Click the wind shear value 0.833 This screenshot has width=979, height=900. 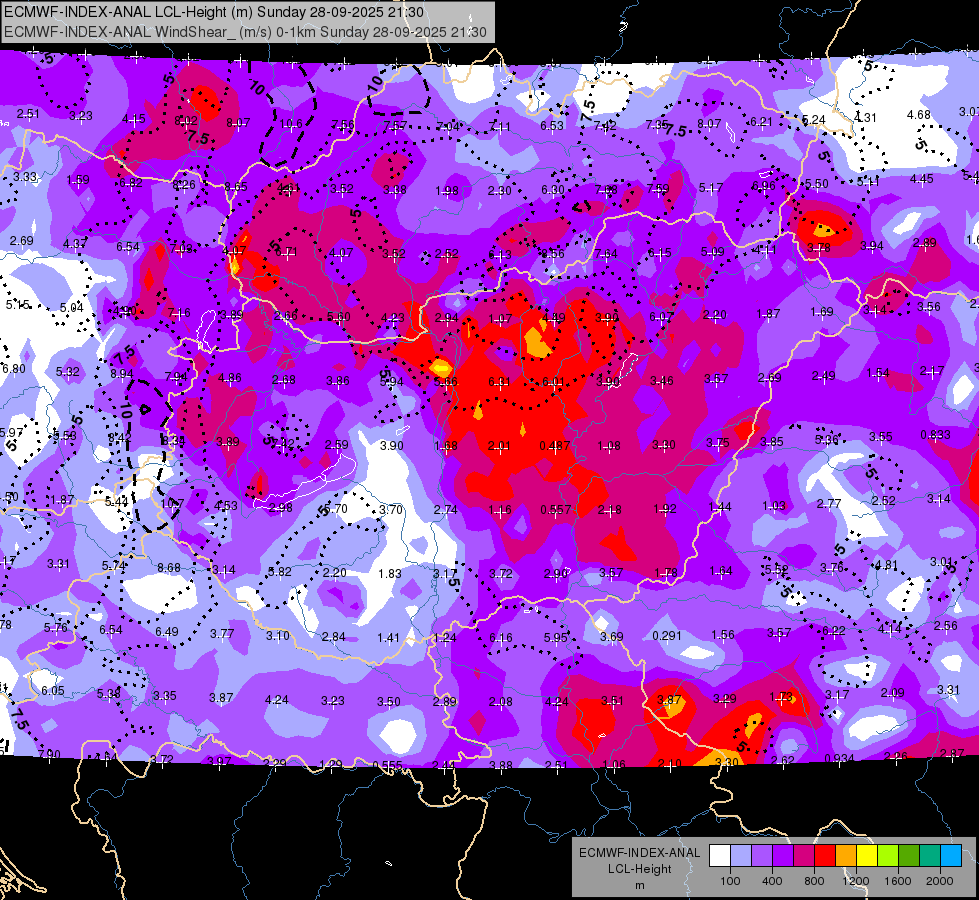[x=935, y=435]
